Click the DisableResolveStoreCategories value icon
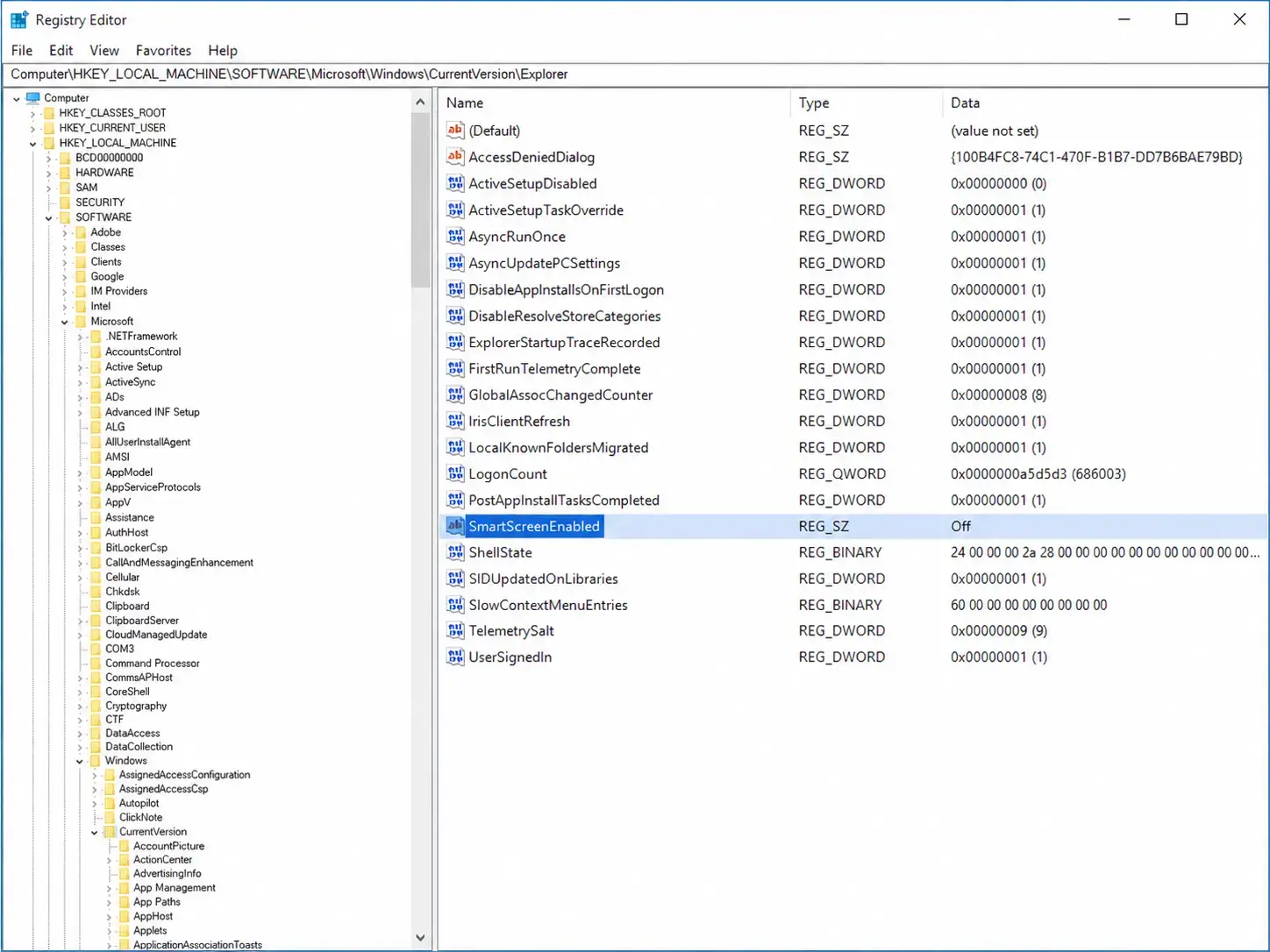Image resolution: width=1270 pixels, height=952 pixels. click(455, 316)
